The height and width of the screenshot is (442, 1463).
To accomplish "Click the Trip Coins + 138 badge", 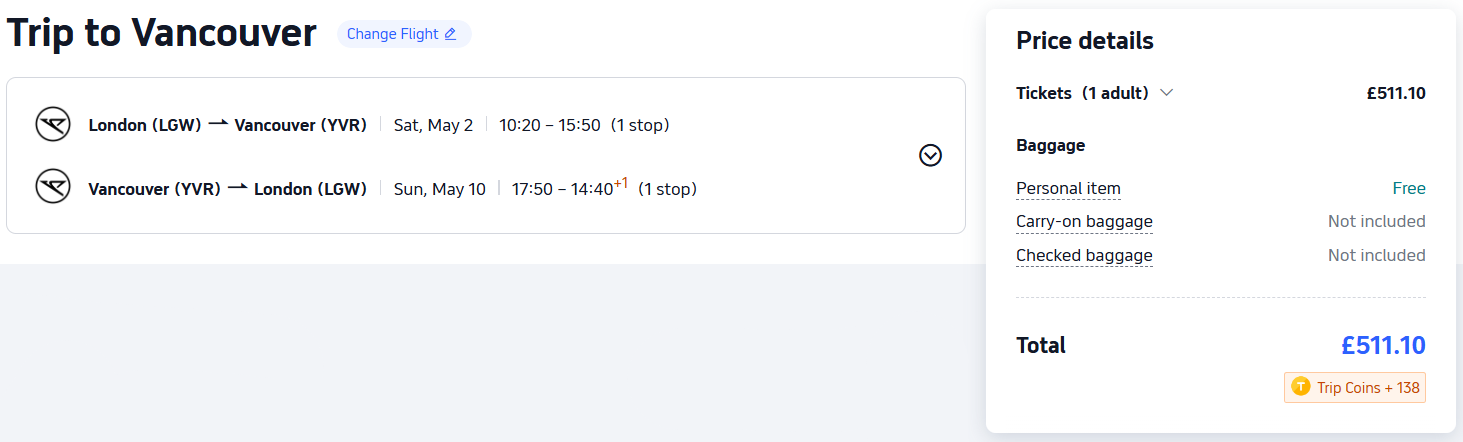I will 1355,387.
